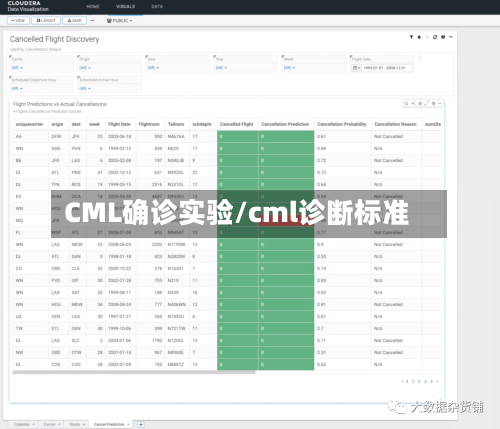
Task: Go to results page 5
Action: [x=431, y=381]
